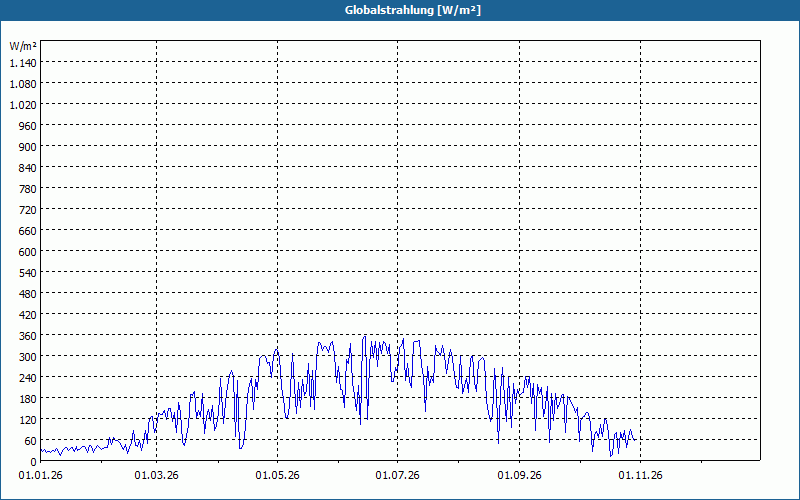
Task: Click the 120 y-axis label
Action: (x=28, y=419)
